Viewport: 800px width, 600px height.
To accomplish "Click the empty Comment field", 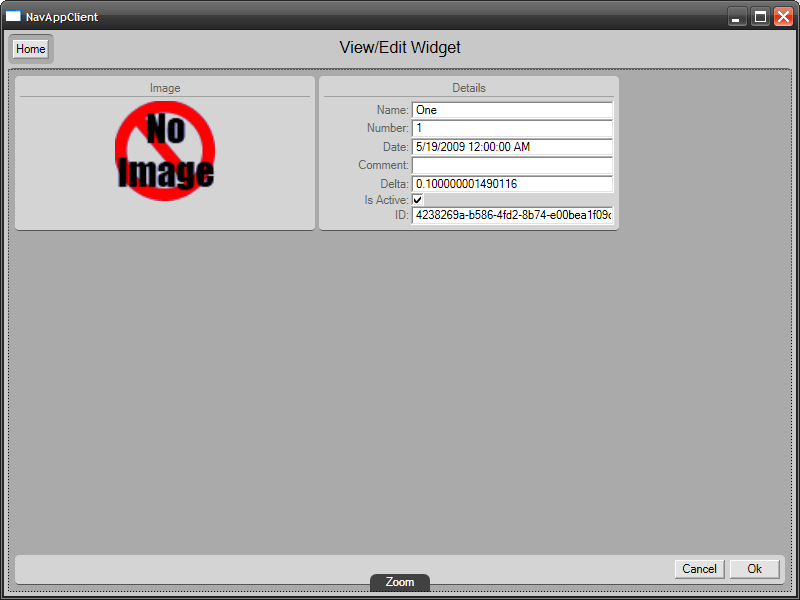I will [x=512, y=165].
